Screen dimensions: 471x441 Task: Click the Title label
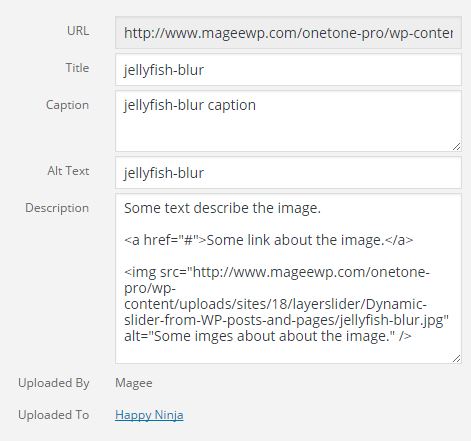pos(77,68)
